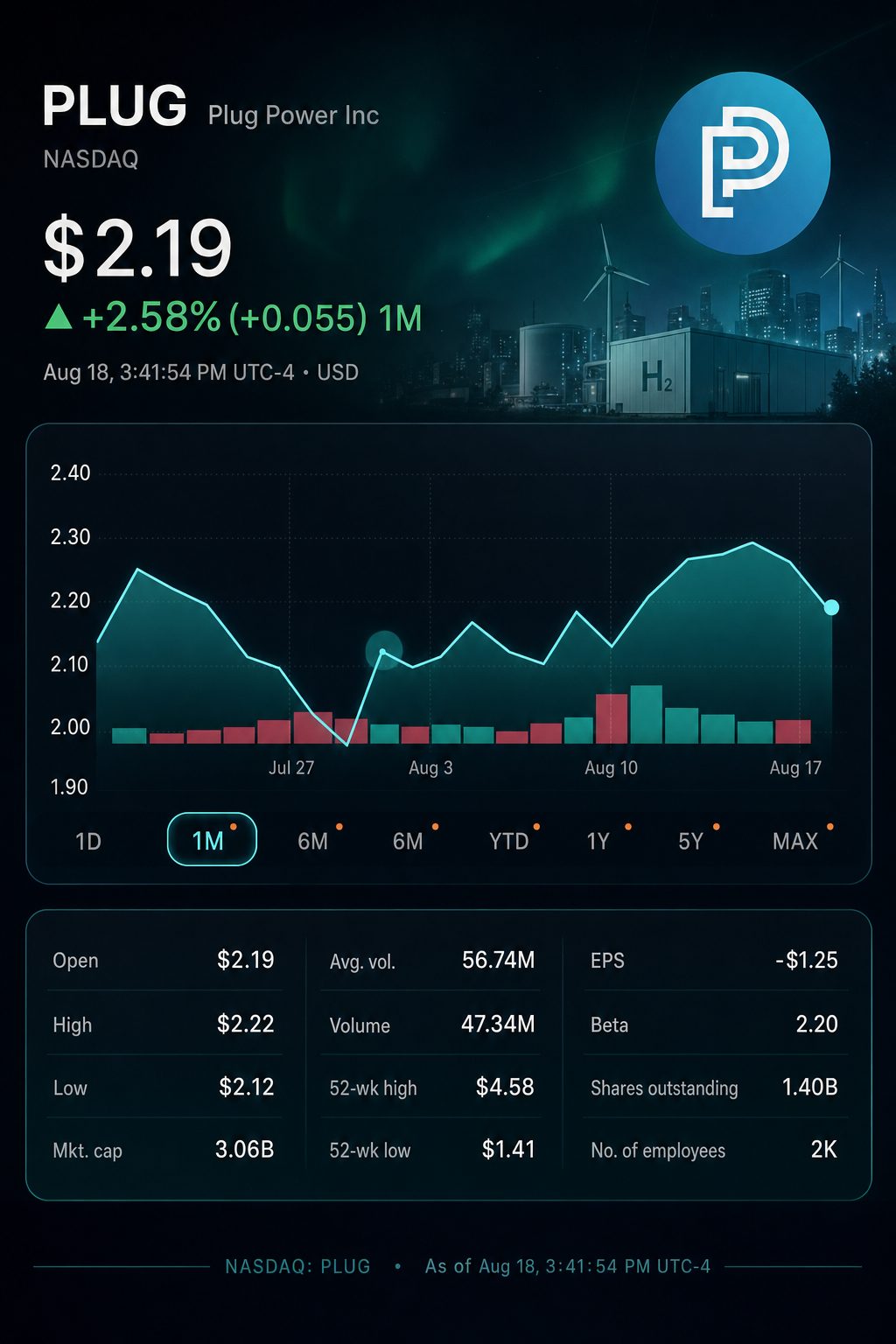This screenshot has height=1344, width=896.
Task: Click the current price endpoint dot on chart
Action: (x=831, y=607)
